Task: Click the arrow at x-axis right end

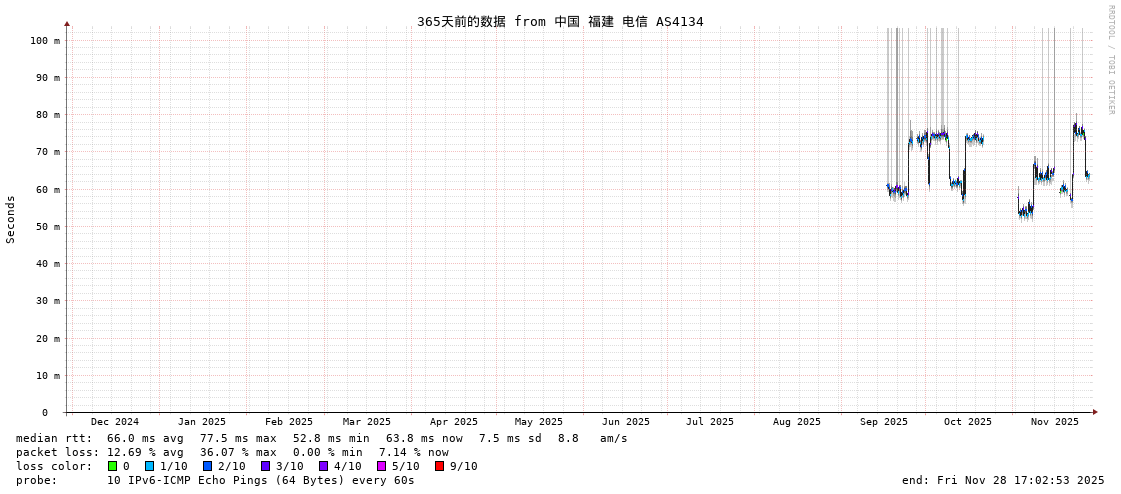Action: (x=1095, y=412)
